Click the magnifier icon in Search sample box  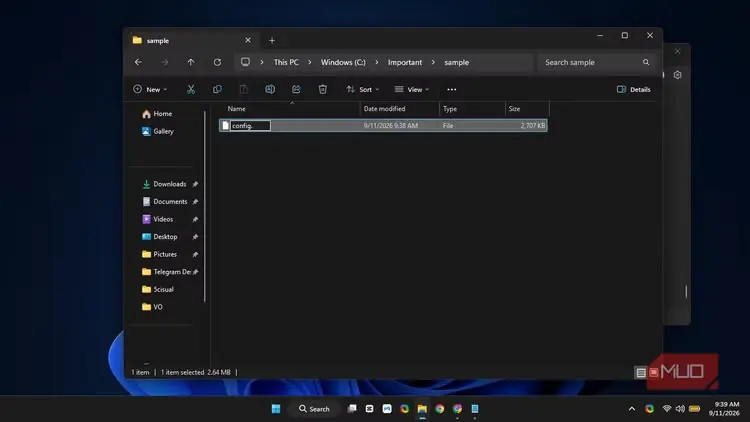646,62
